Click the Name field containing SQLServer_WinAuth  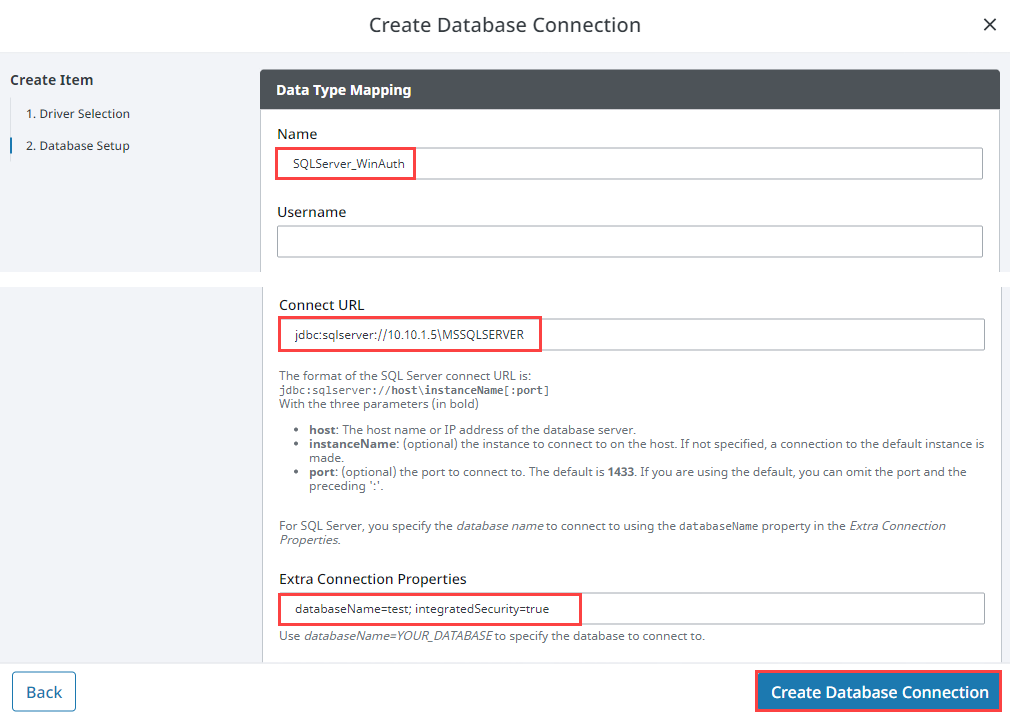coord(629,164)
